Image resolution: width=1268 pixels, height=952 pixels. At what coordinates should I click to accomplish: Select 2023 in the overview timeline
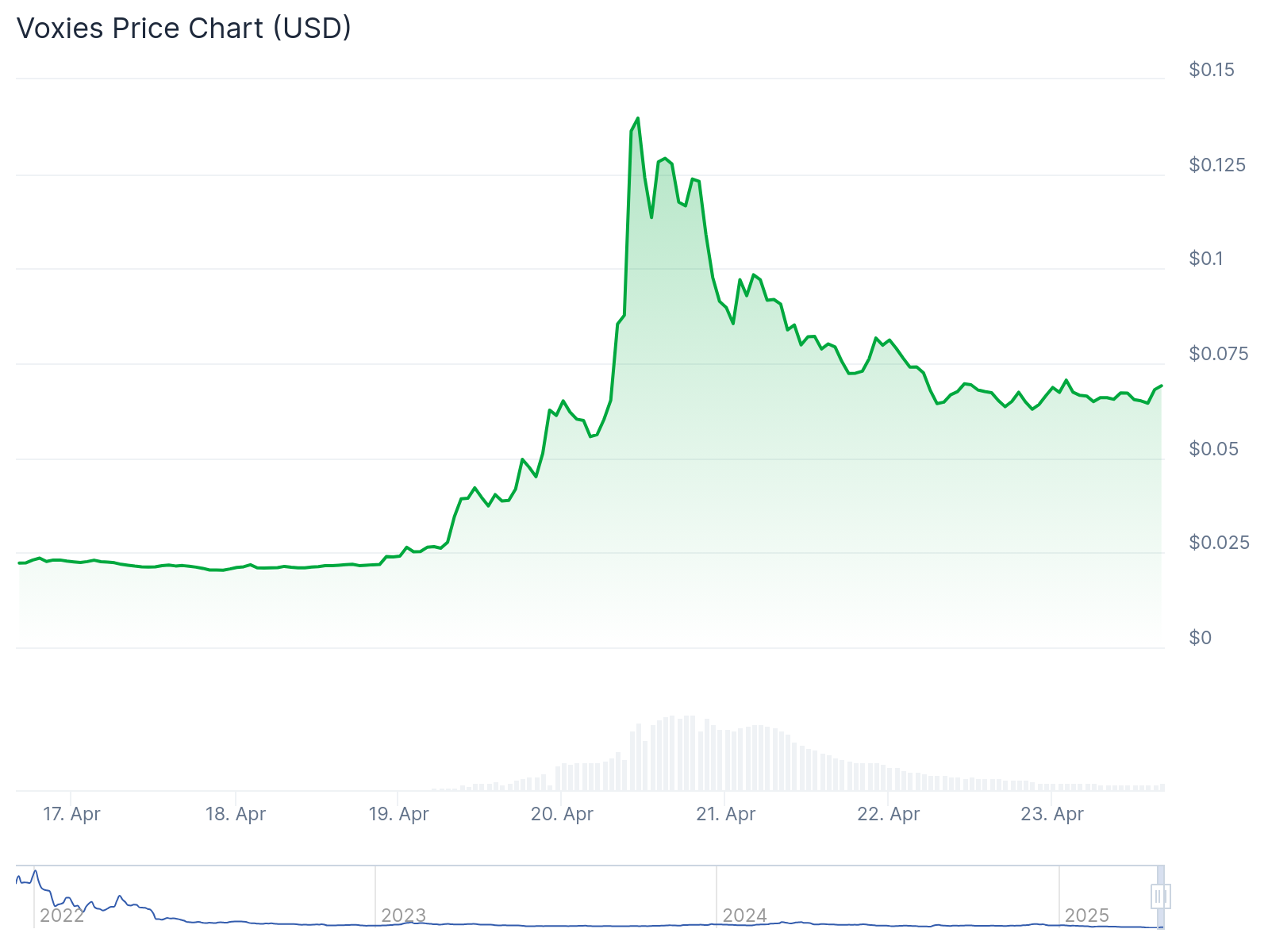403,916
